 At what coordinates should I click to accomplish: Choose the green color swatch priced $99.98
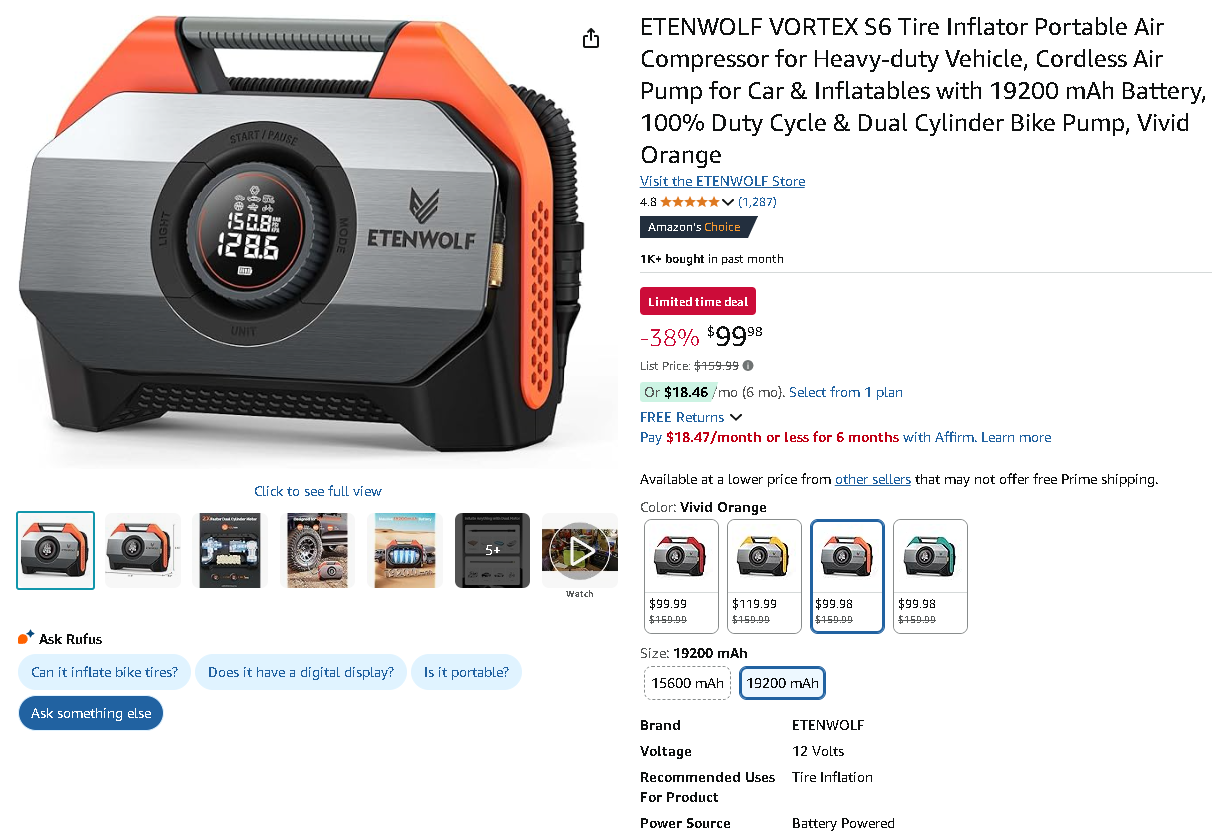930,576
